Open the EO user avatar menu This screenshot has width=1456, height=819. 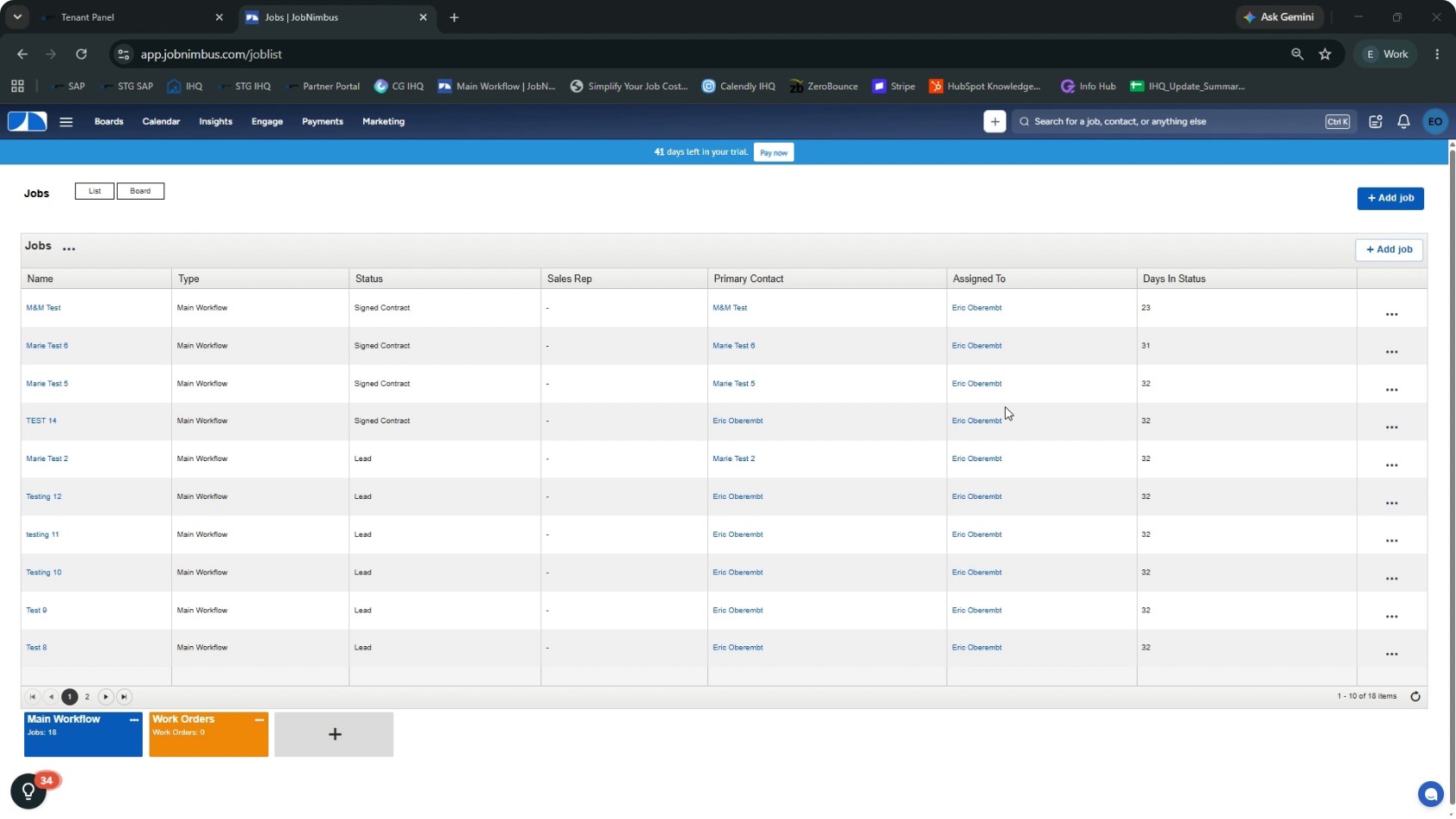pyautogui.click(x=1435, y=122)
